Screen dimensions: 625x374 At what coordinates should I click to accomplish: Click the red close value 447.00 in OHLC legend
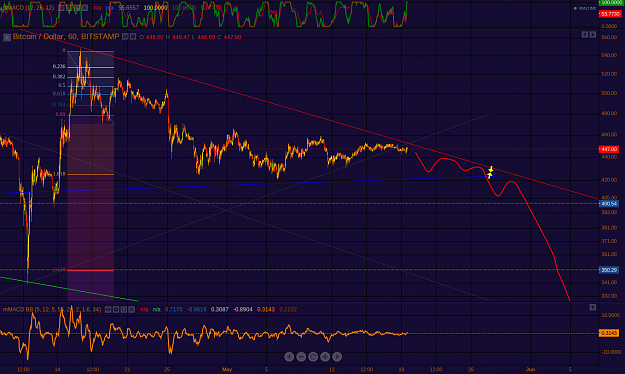232,37
